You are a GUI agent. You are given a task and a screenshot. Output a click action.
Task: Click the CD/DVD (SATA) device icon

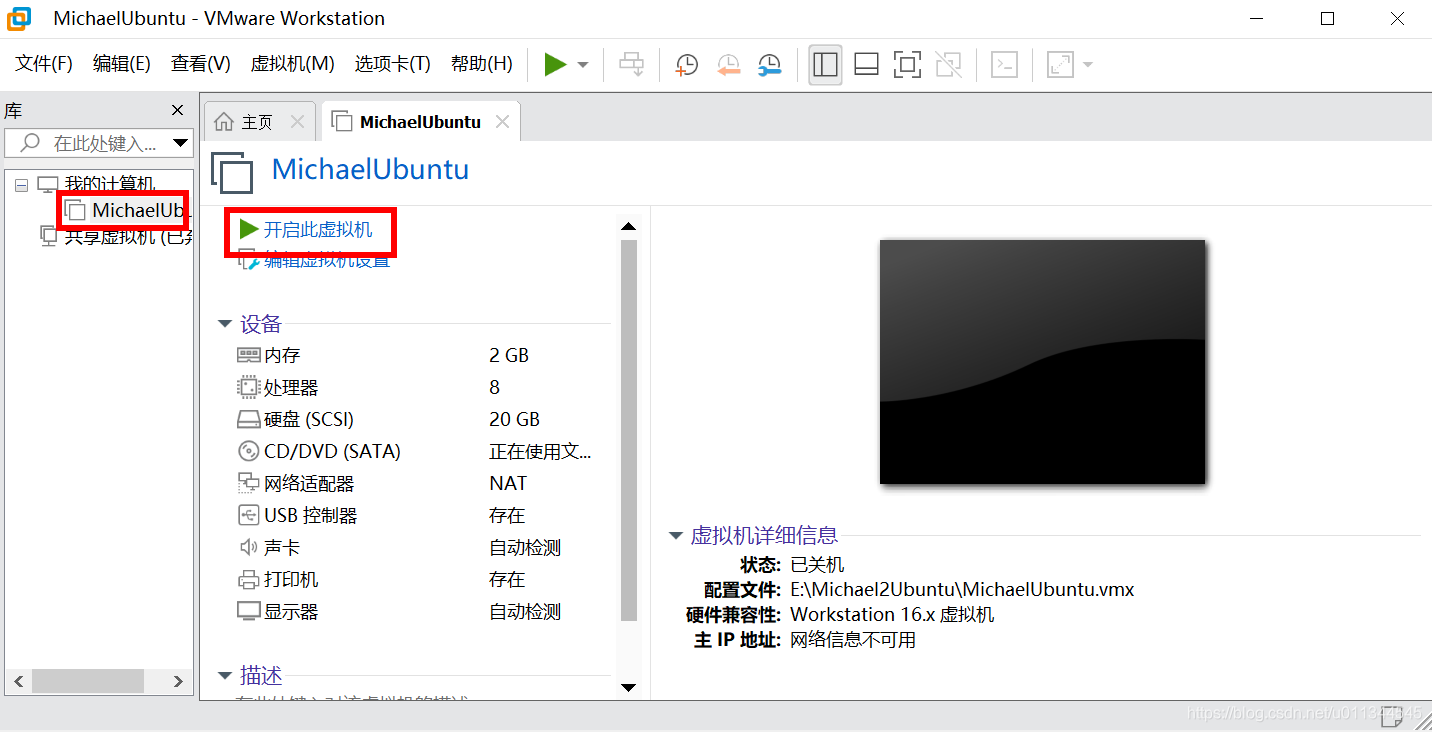(x=248, y=451)
